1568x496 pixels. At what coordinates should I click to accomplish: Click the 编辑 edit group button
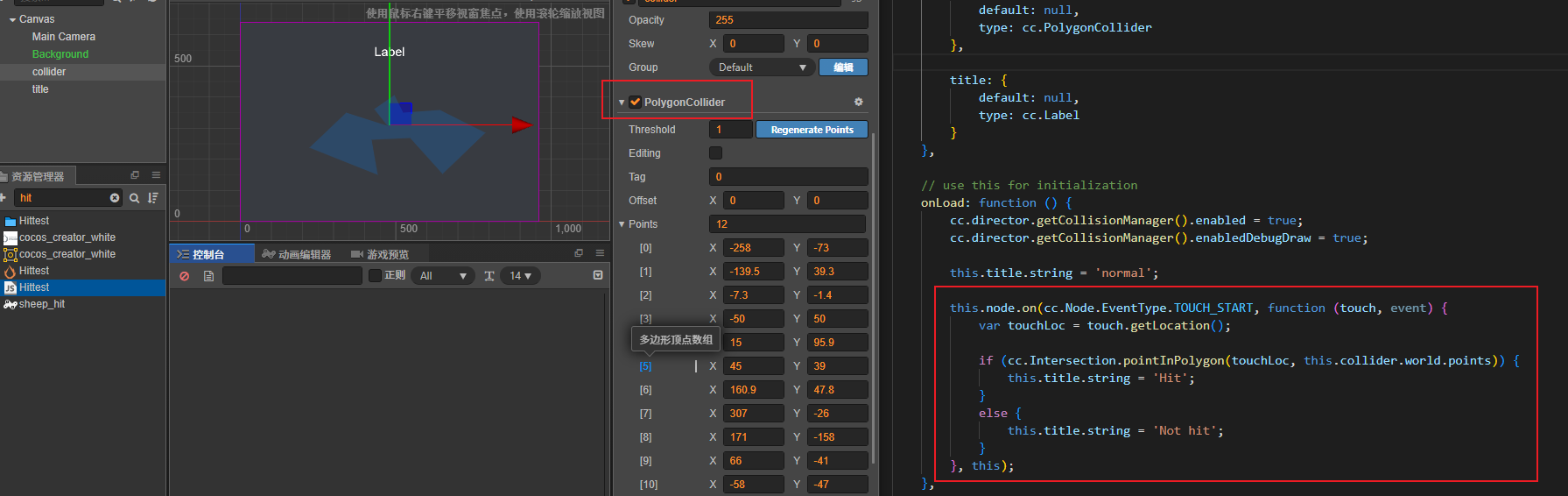pyautogui.click(x=843, y=67)
